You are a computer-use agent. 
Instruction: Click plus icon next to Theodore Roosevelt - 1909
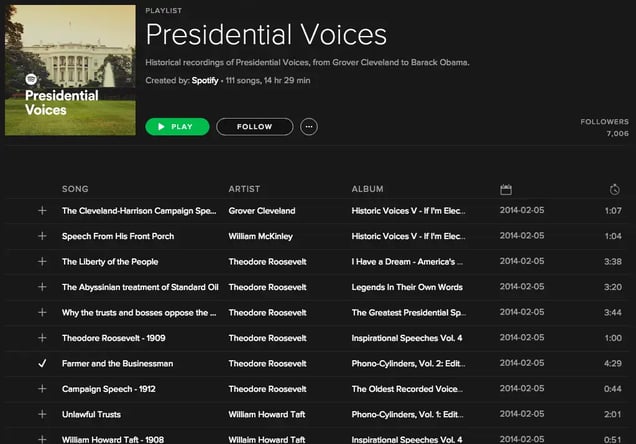coord(42,338)
